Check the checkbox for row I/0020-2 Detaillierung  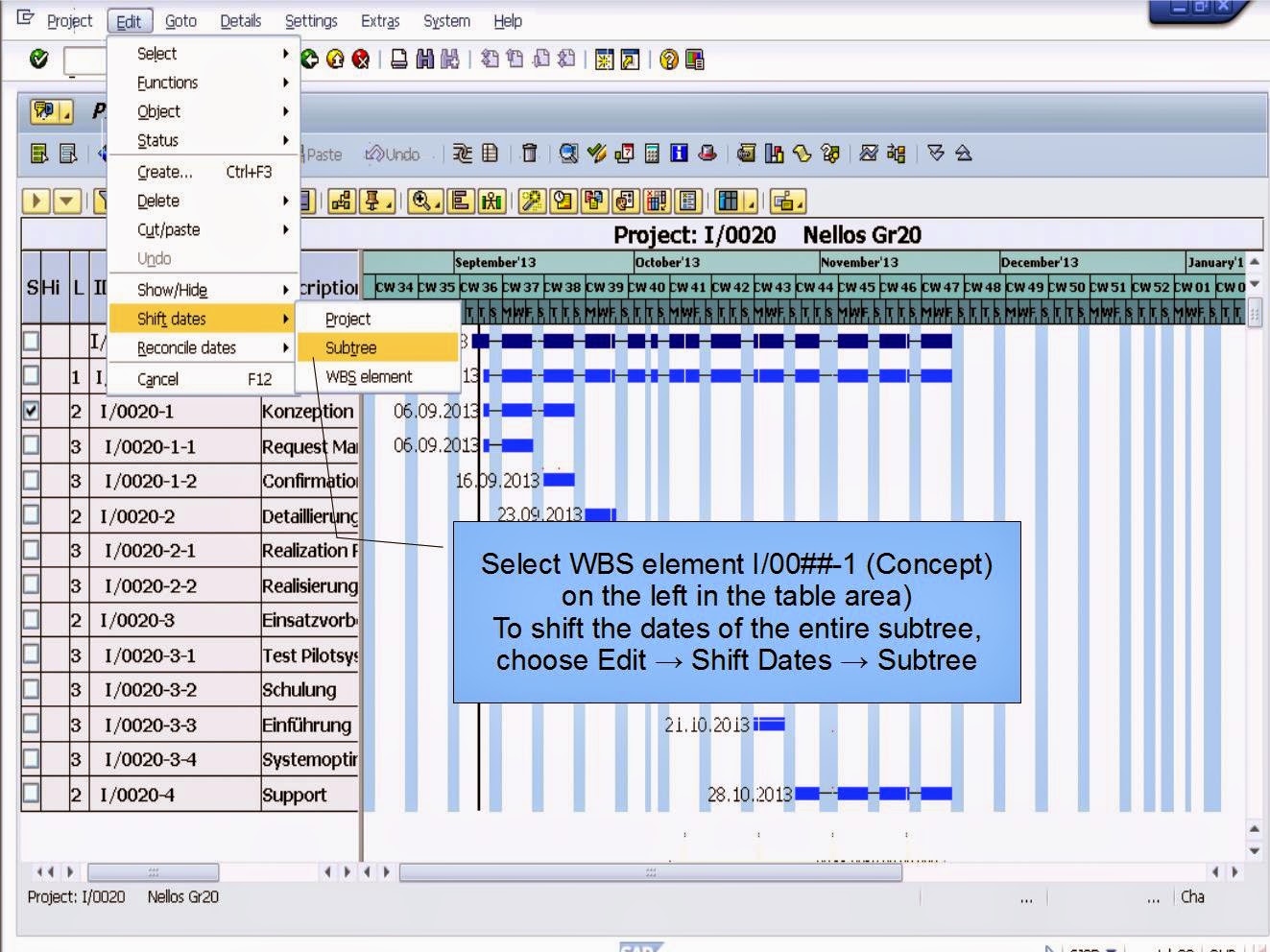[x=32, y=515]
